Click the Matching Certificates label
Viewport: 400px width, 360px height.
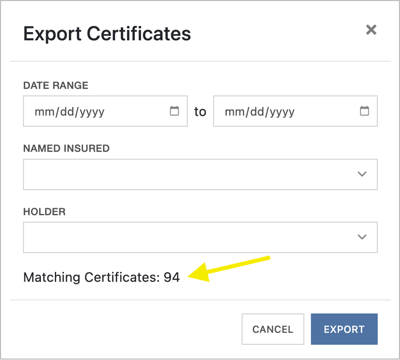(x=92, y=277)
